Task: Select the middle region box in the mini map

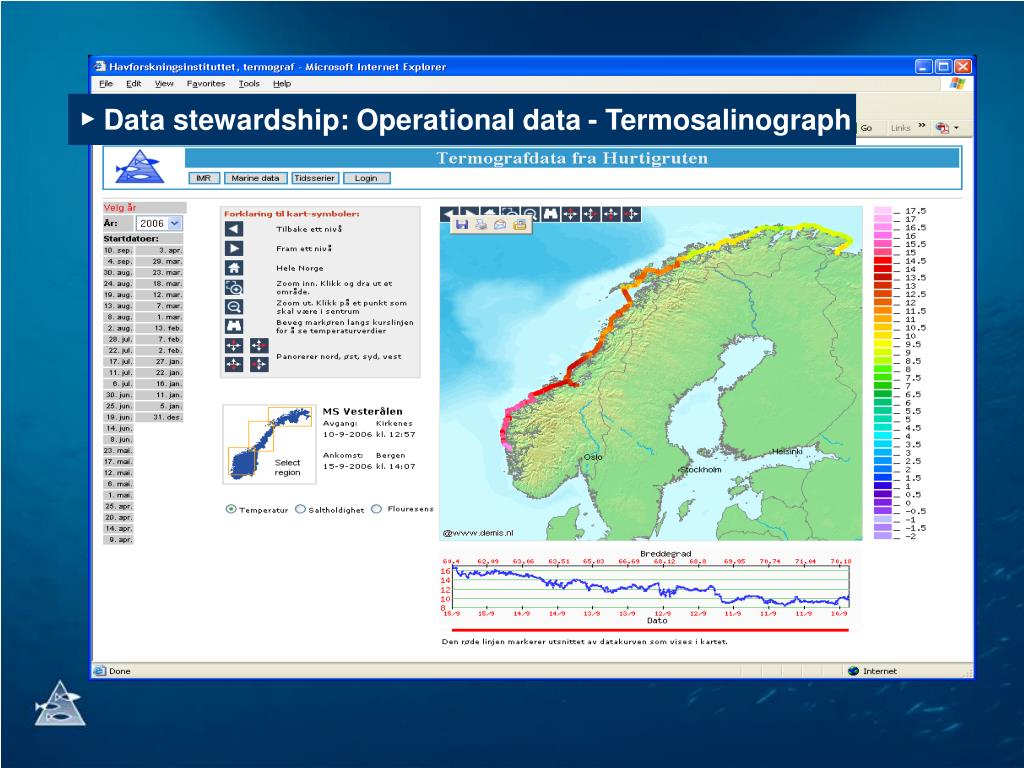Action: pyautogui.click(x=261, y=436)
